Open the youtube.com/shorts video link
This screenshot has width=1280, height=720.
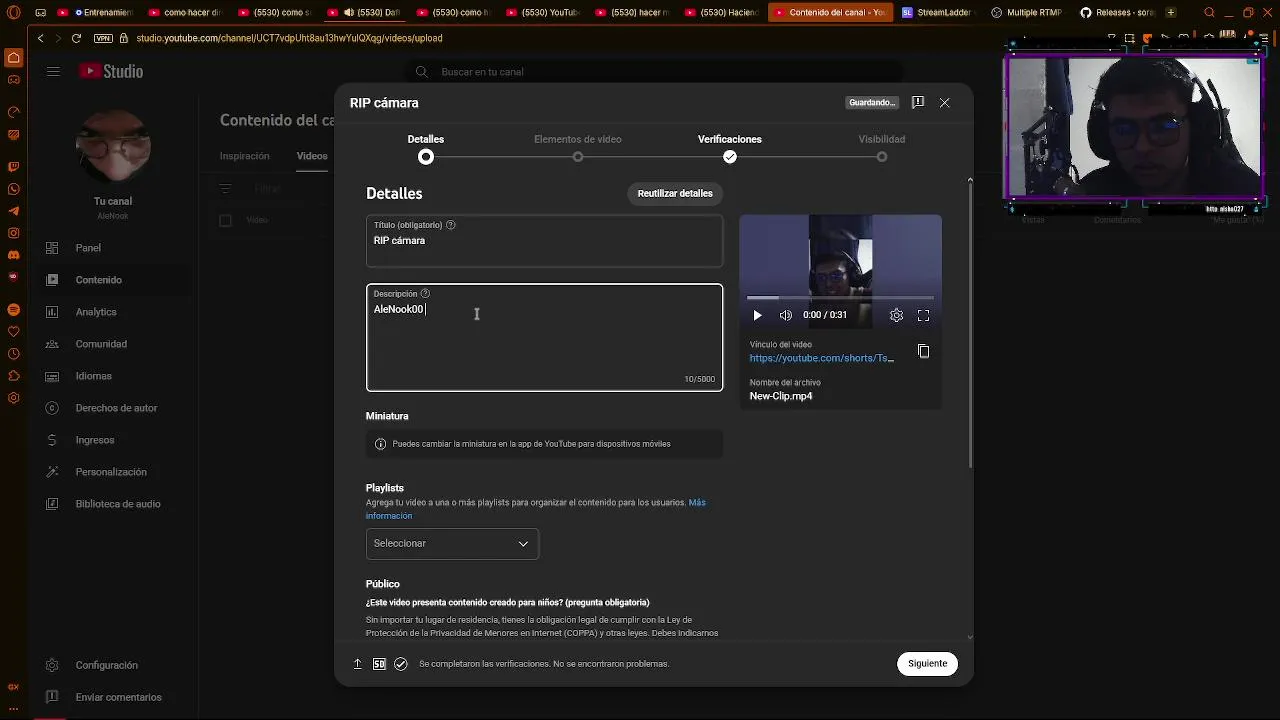point(821,358)
